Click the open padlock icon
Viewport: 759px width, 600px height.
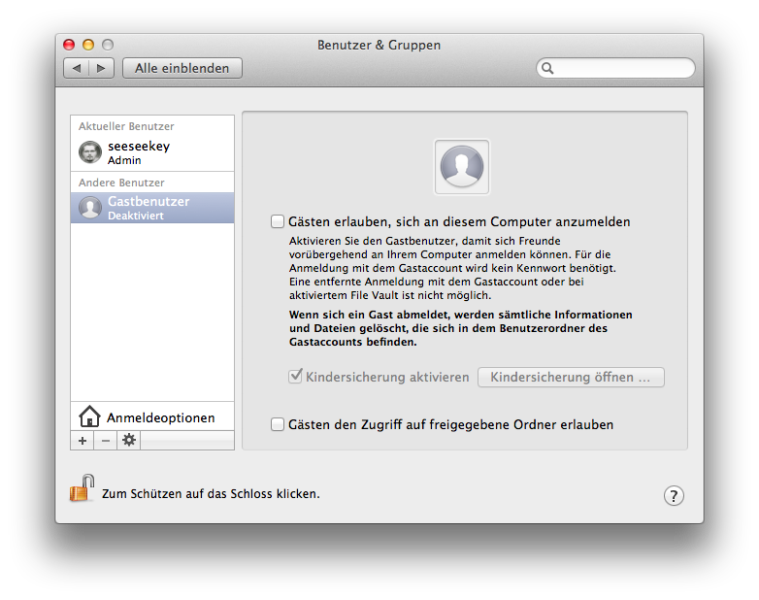pos(82,488)
